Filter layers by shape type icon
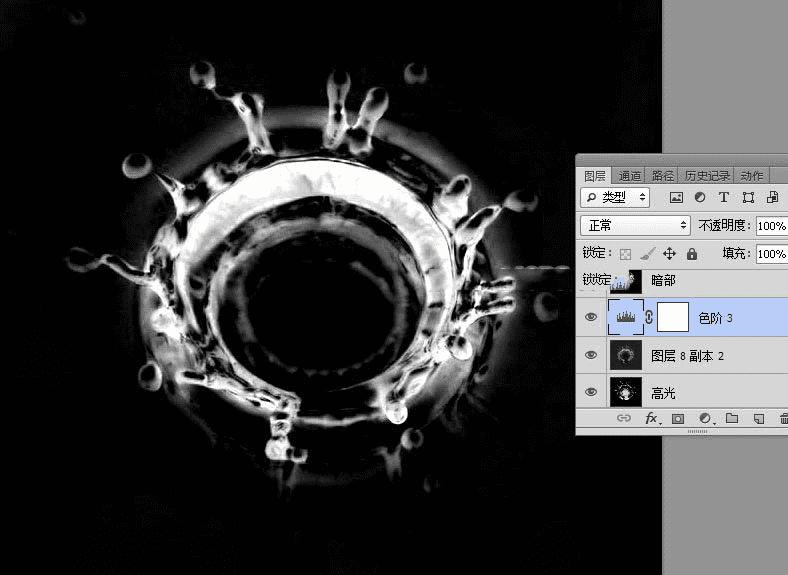 click(x=748, y=198)
